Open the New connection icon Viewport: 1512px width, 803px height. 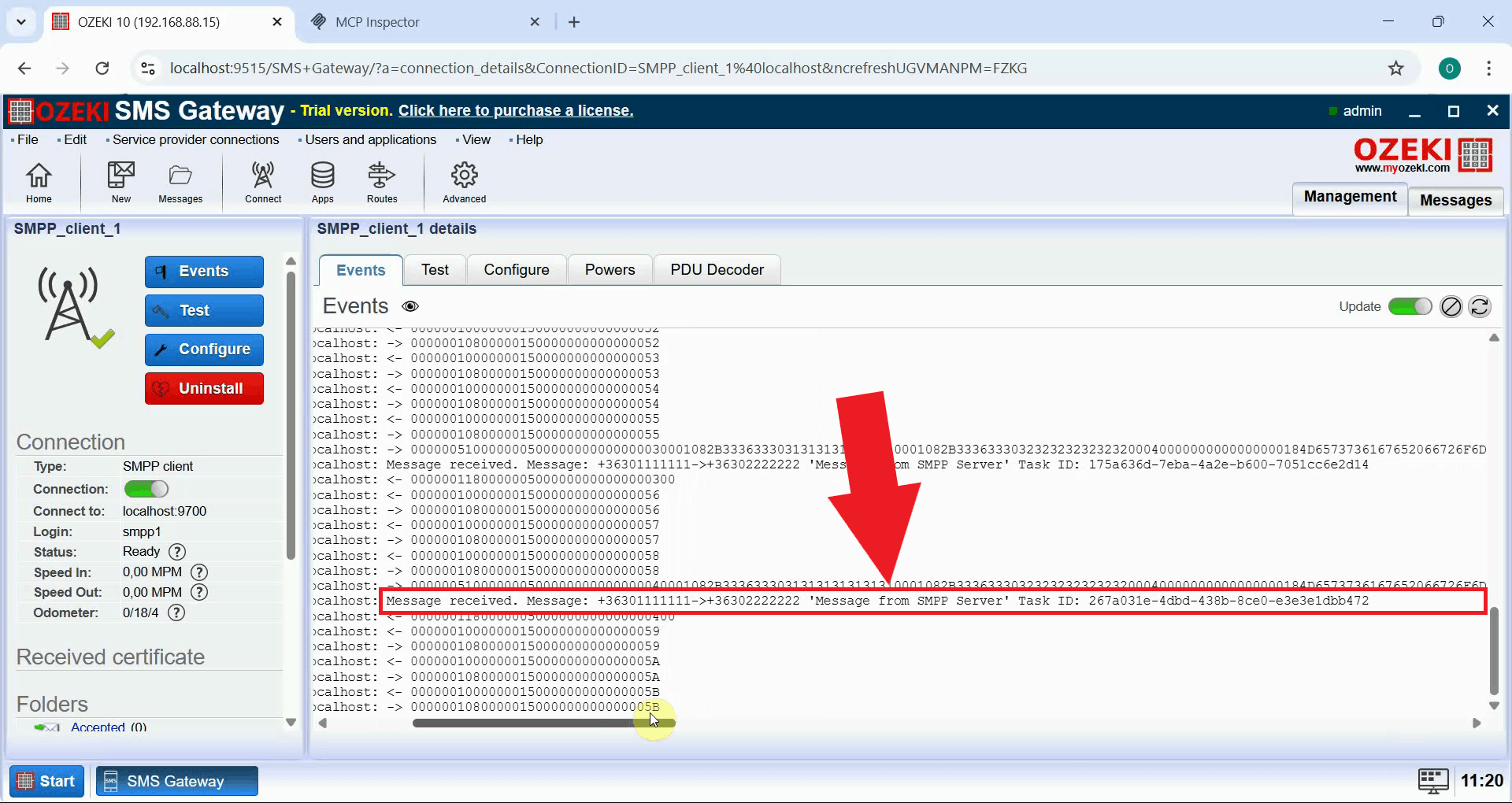tap(120, 182)
